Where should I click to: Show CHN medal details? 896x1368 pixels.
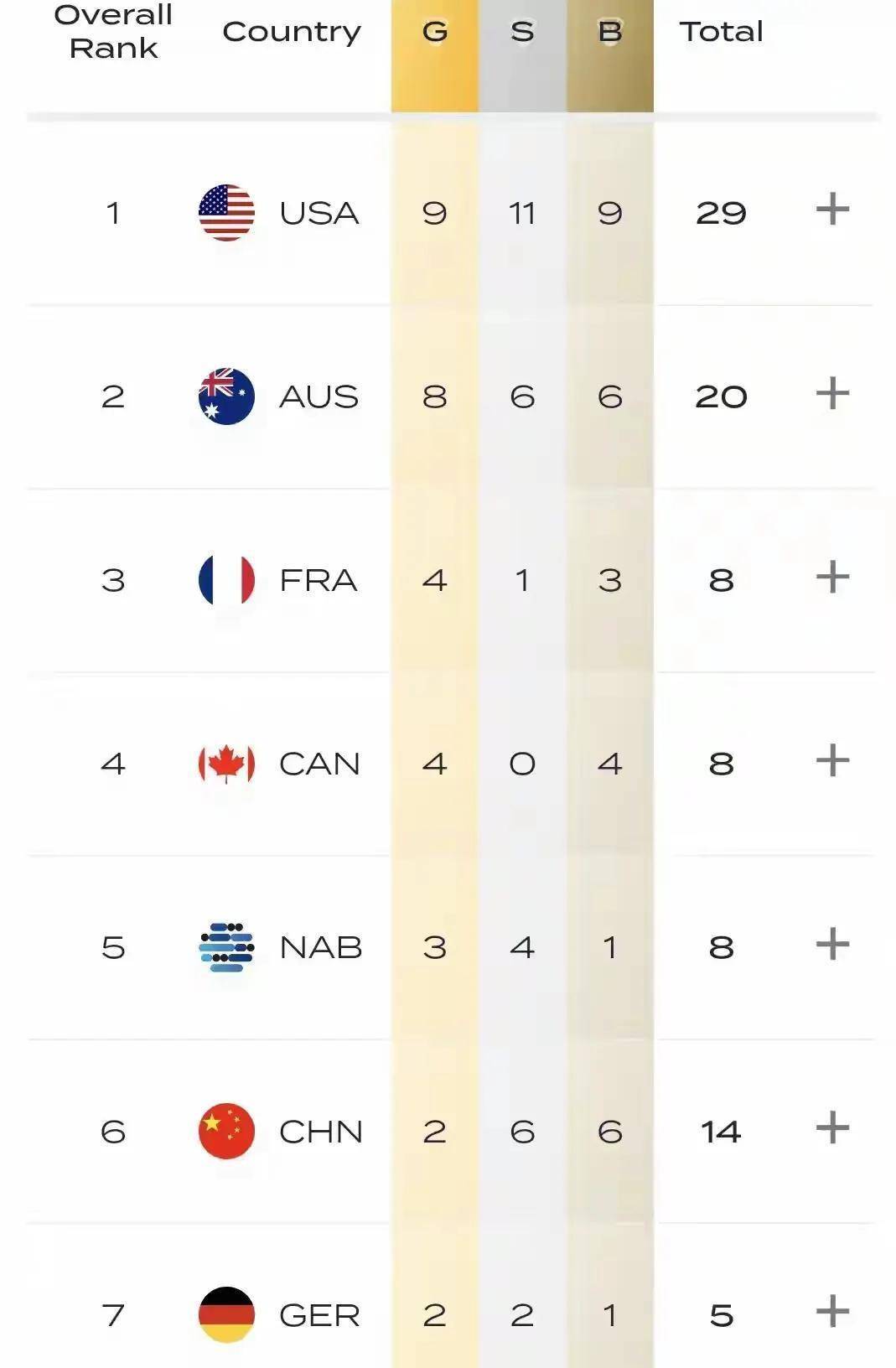pyautogui.click(x=832, y=1128)
